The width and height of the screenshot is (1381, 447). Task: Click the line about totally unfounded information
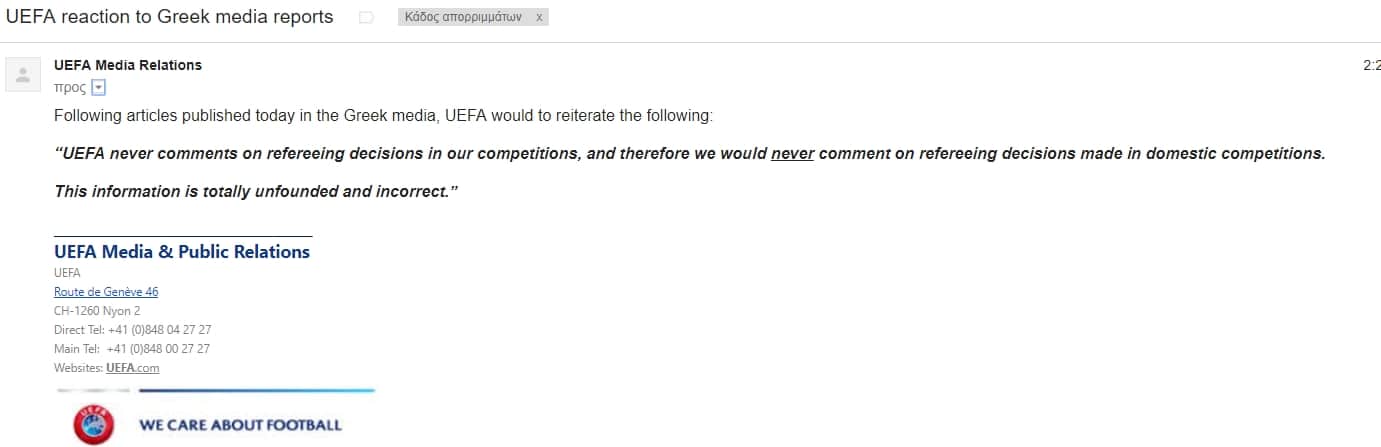point(256,191)
